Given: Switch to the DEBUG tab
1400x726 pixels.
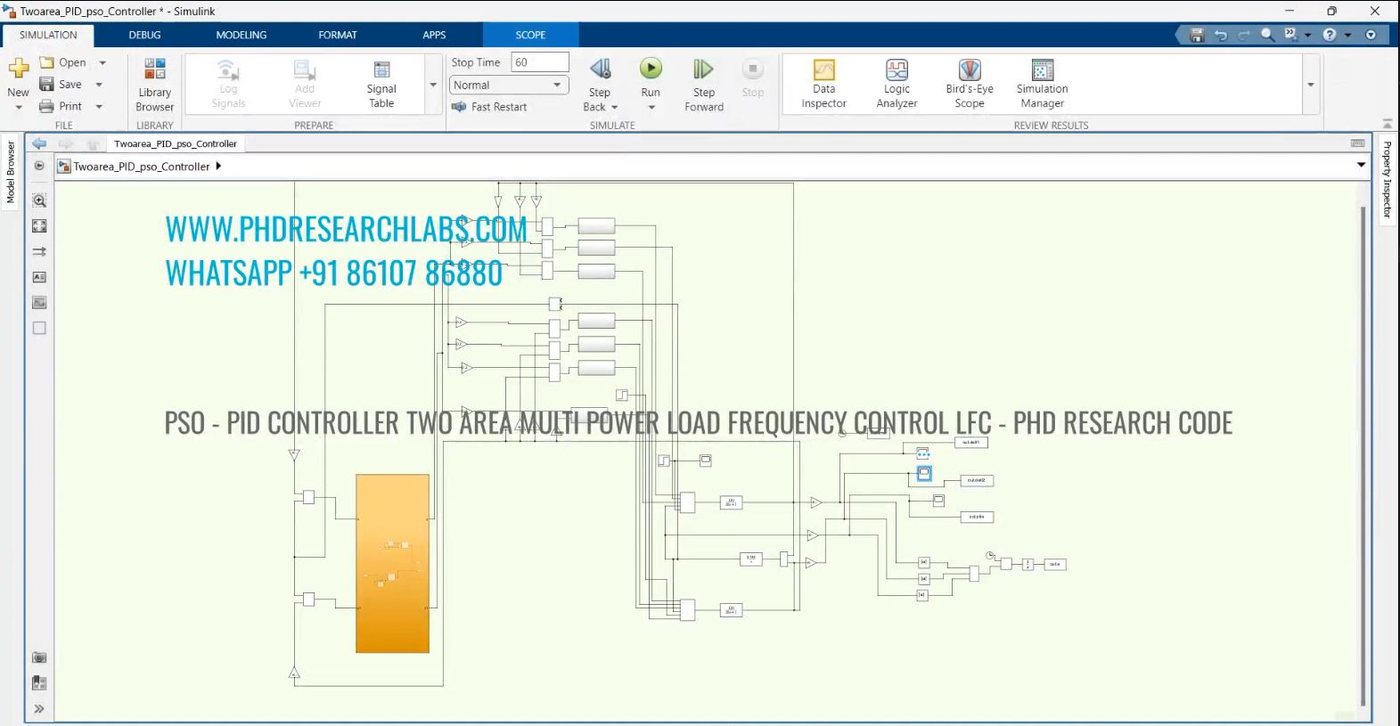Looking at the screenshot, I should coord(144,35).
